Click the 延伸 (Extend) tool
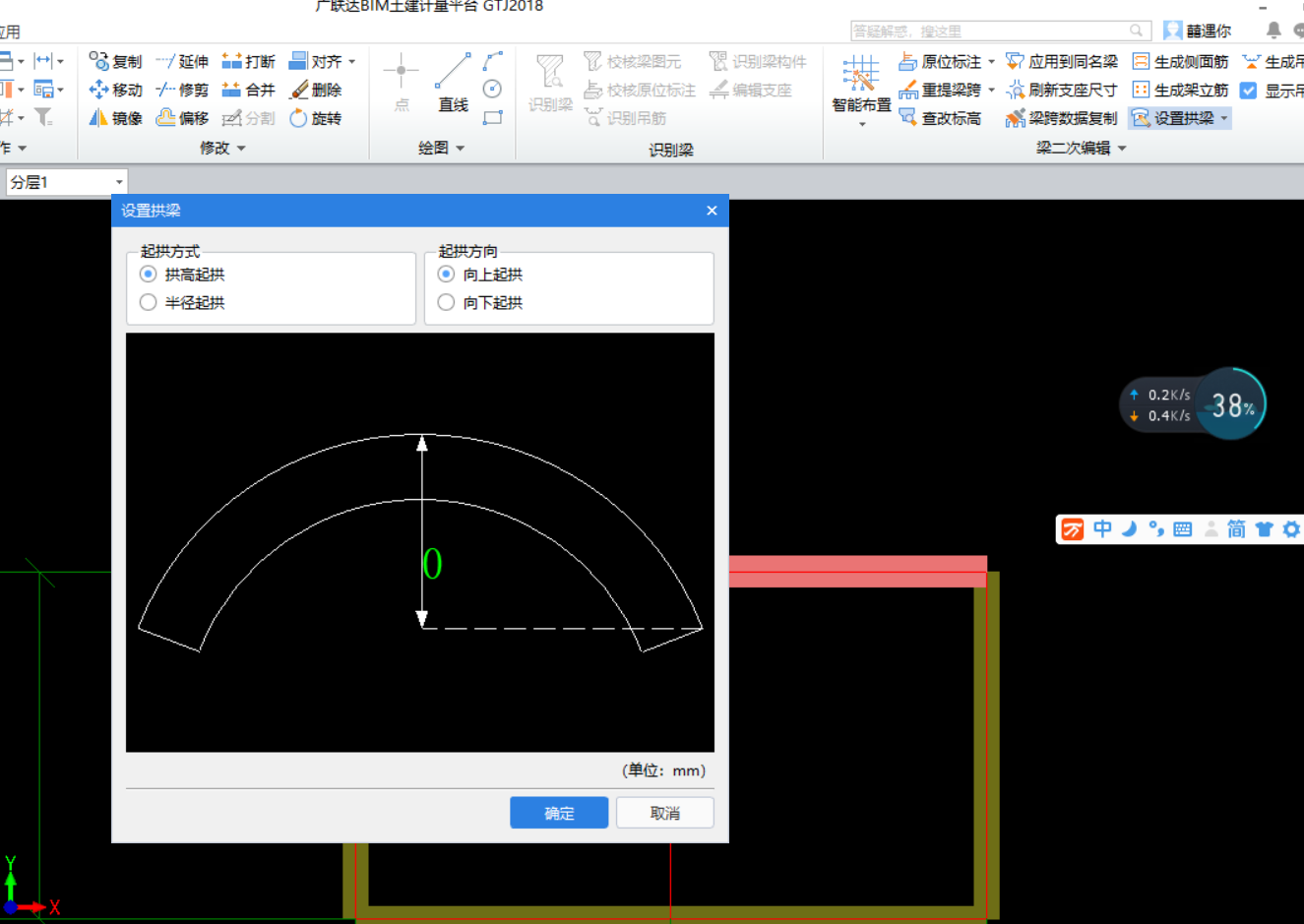The image size is (1304, 924). [182, 61]
